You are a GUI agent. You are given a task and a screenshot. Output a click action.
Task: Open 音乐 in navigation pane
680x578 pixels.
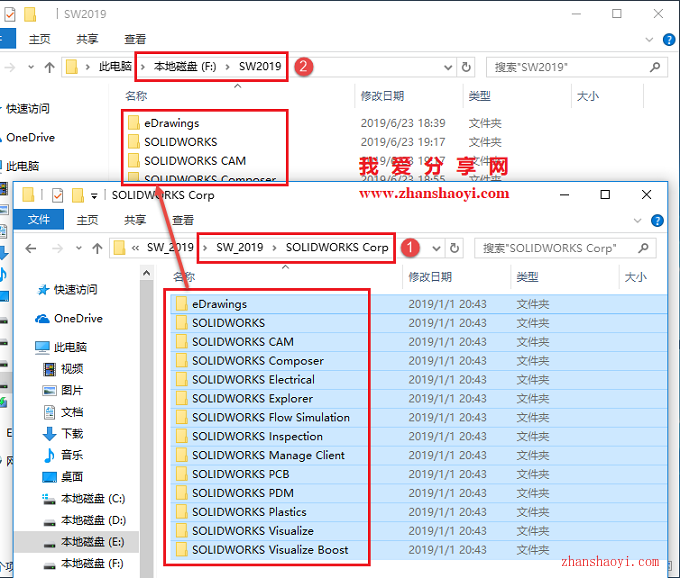[x=63, y=455]
